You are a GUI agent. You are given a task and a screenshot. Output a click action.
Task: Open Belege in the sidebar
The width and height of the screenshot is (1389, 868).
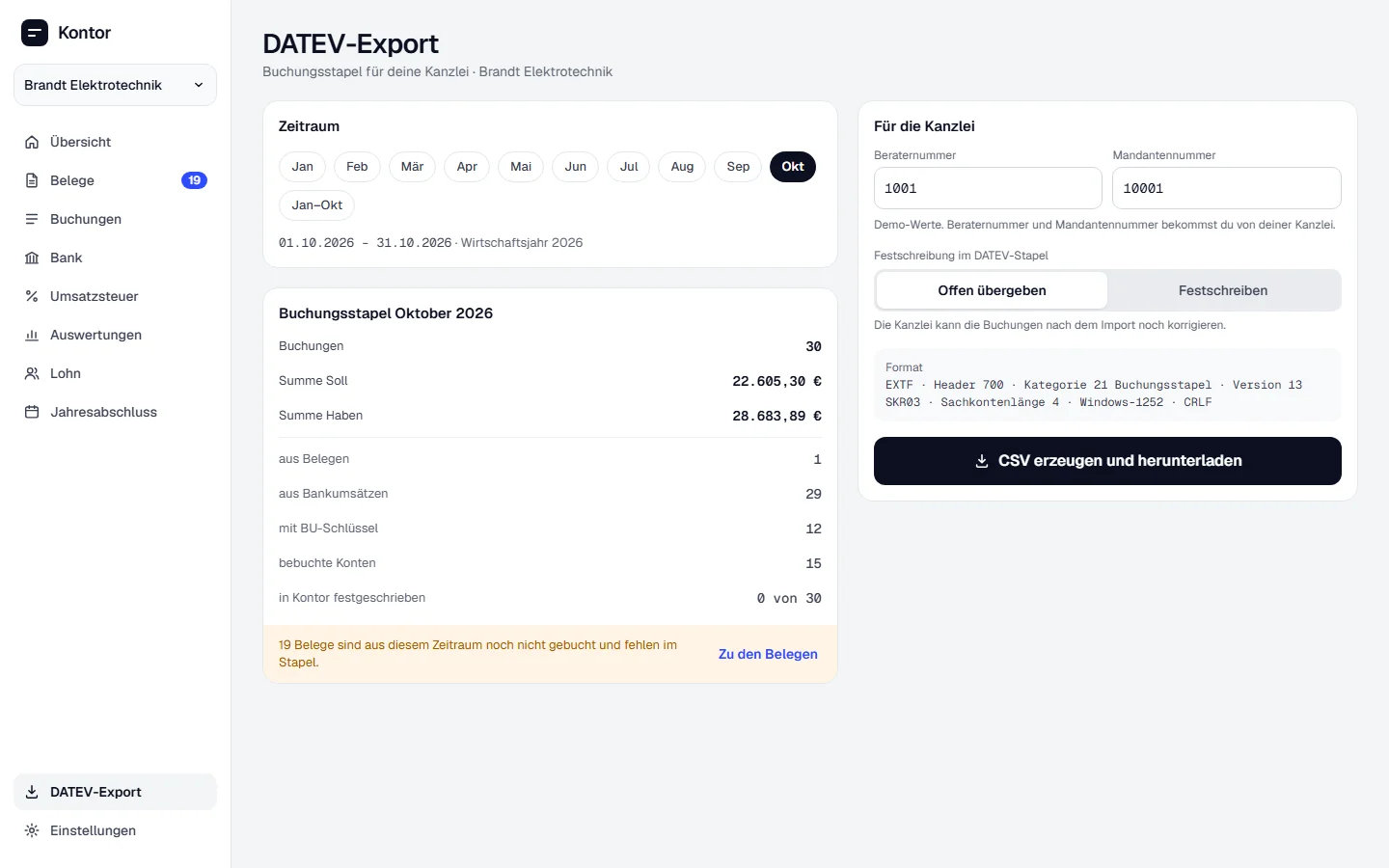[x=115, y=180]
